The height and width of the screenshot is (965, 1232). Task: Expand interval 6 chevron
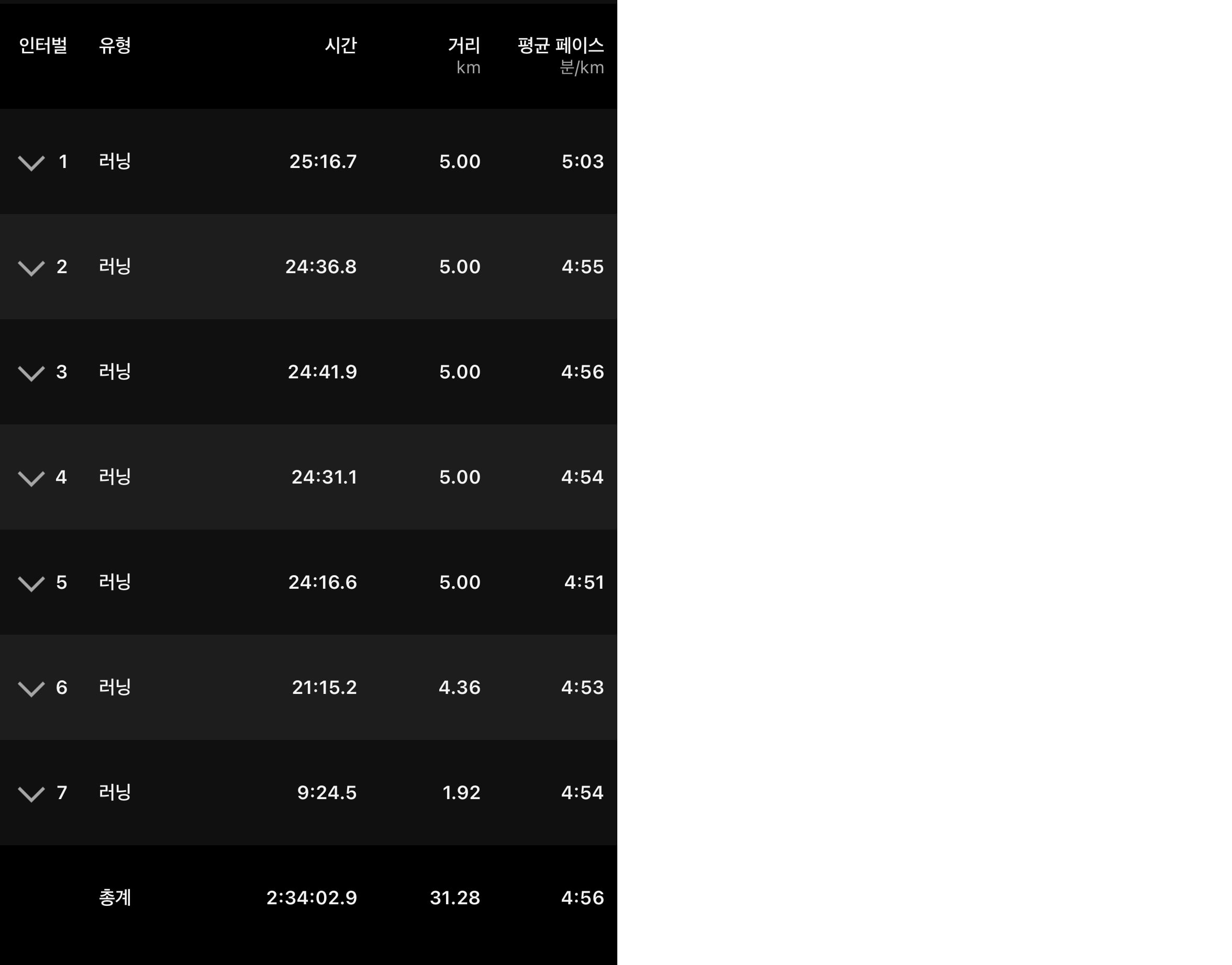[31, 689]
